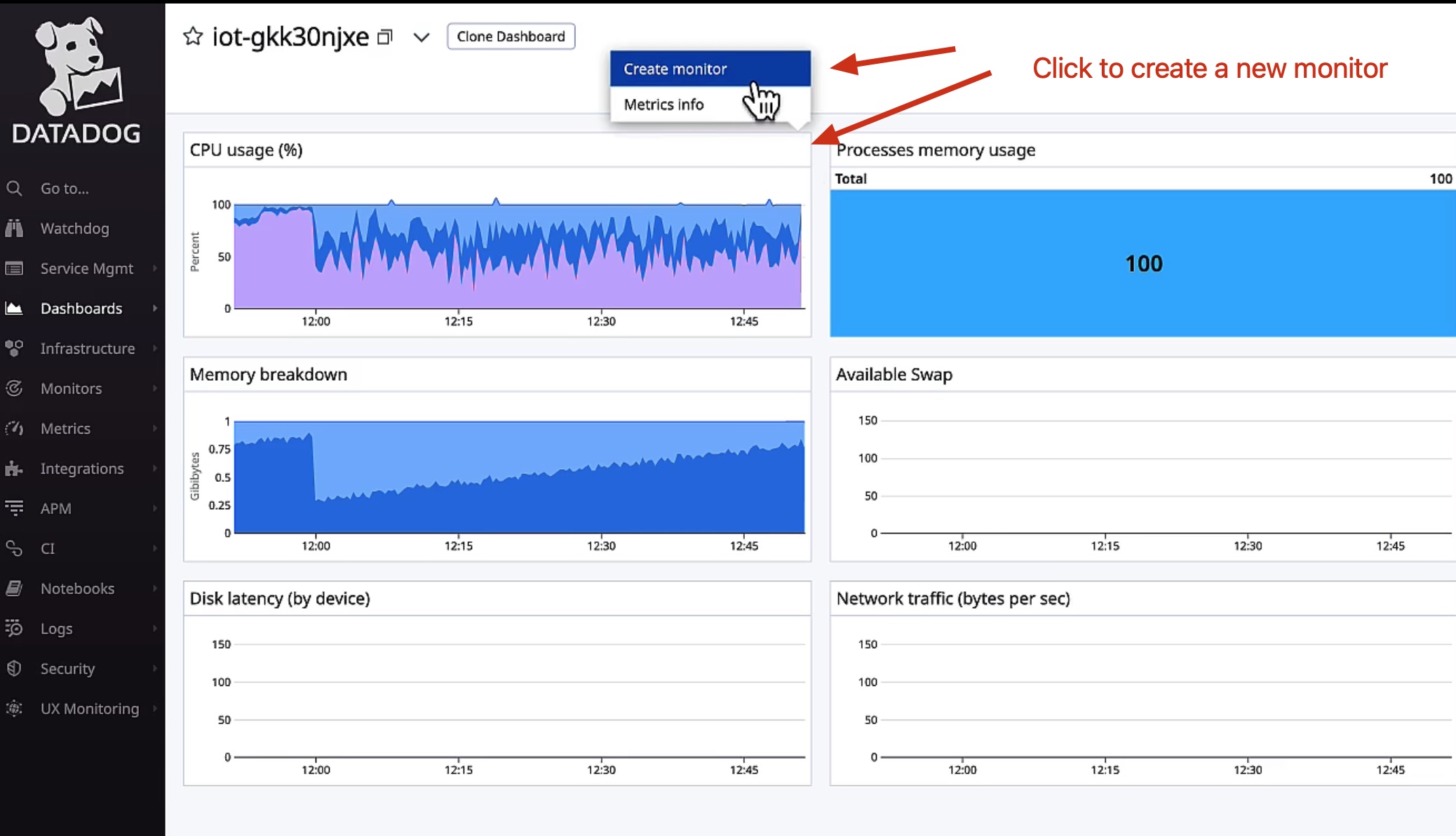Click the Integrations puzzle icon
The width and height of the screenshot is (1456, 836).
tap(14, 468)
